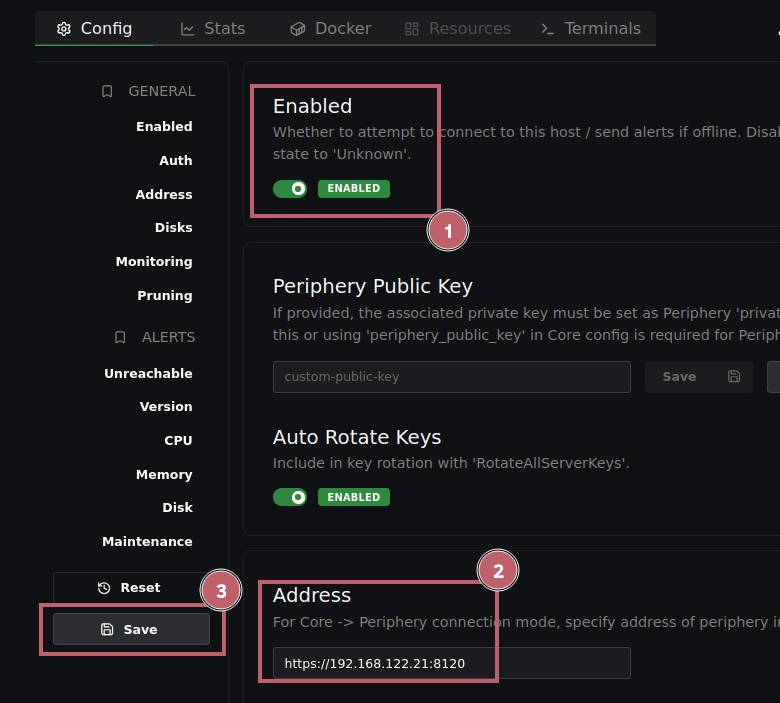
Task: Click the custom-public-key input field
Action: [x=451, y=377]
